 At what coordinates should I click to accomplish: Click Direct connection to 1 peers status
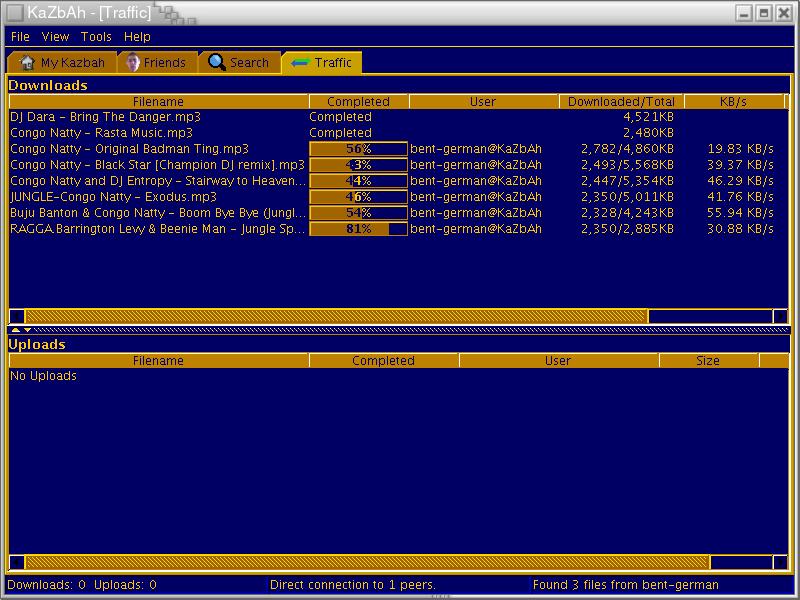click(x=353, y=585)
